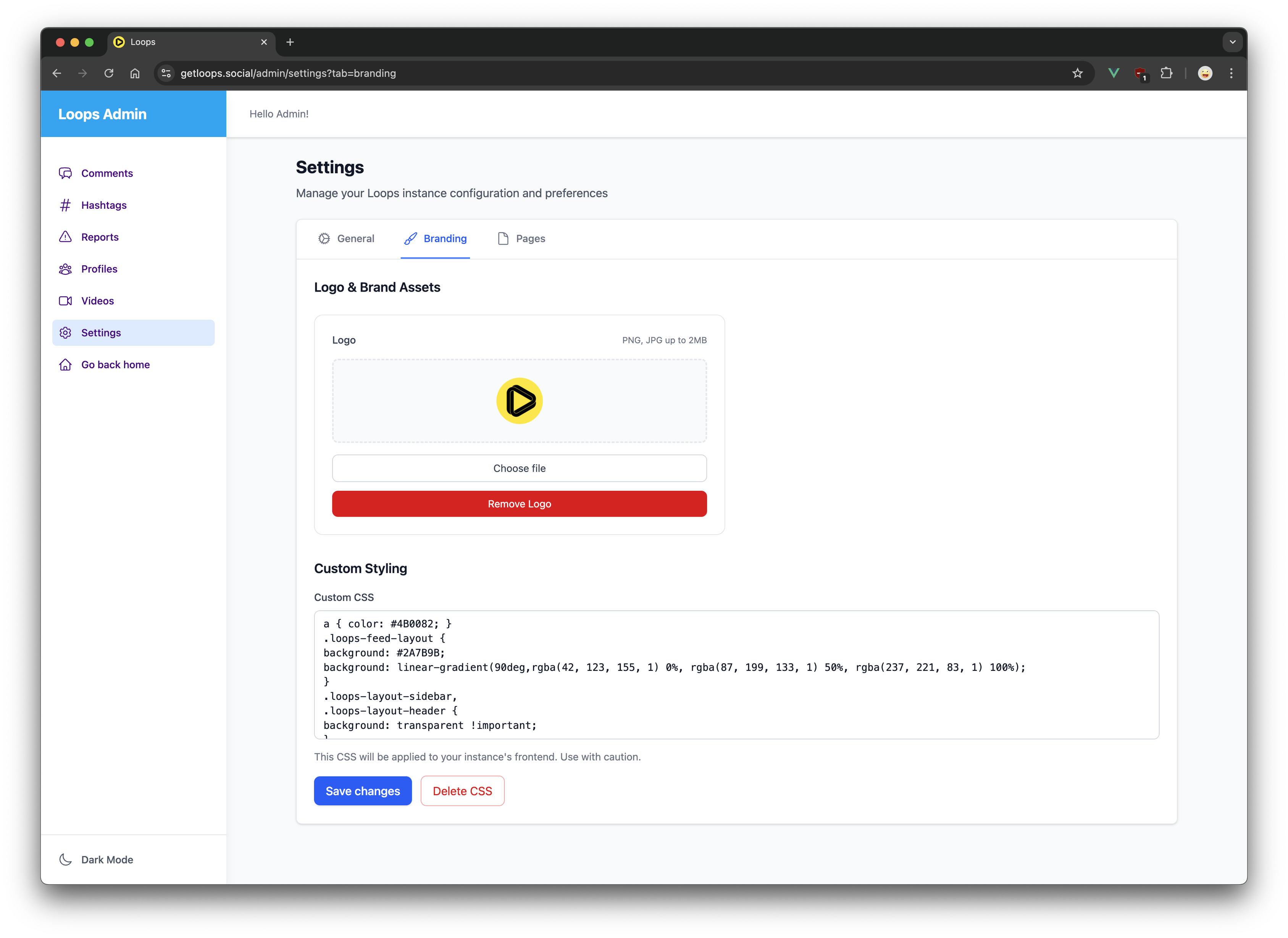Open the Comments sidebar item
This screenshot has height=938, width=1288.
pyautogui.click(x=134, y=173)
